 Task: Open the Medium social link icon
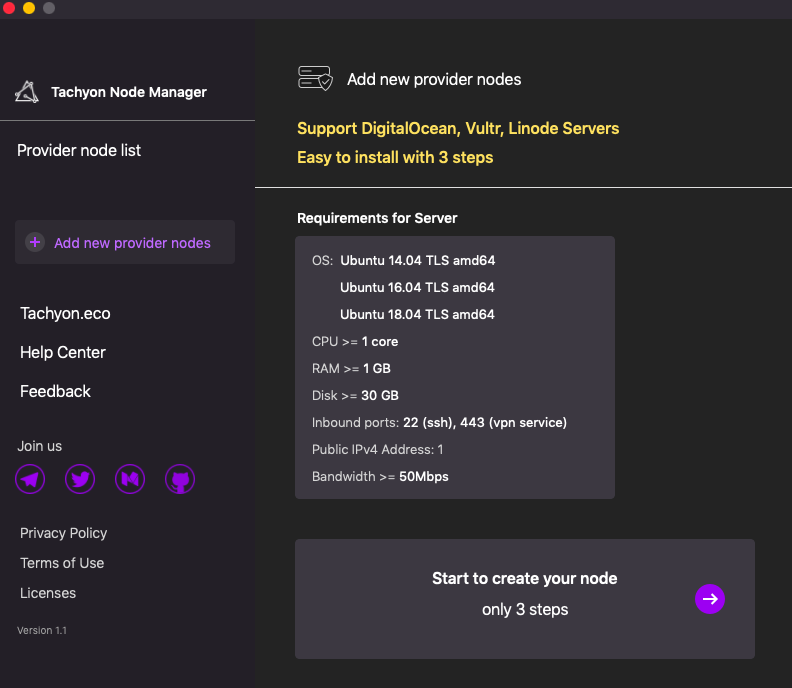130,479
